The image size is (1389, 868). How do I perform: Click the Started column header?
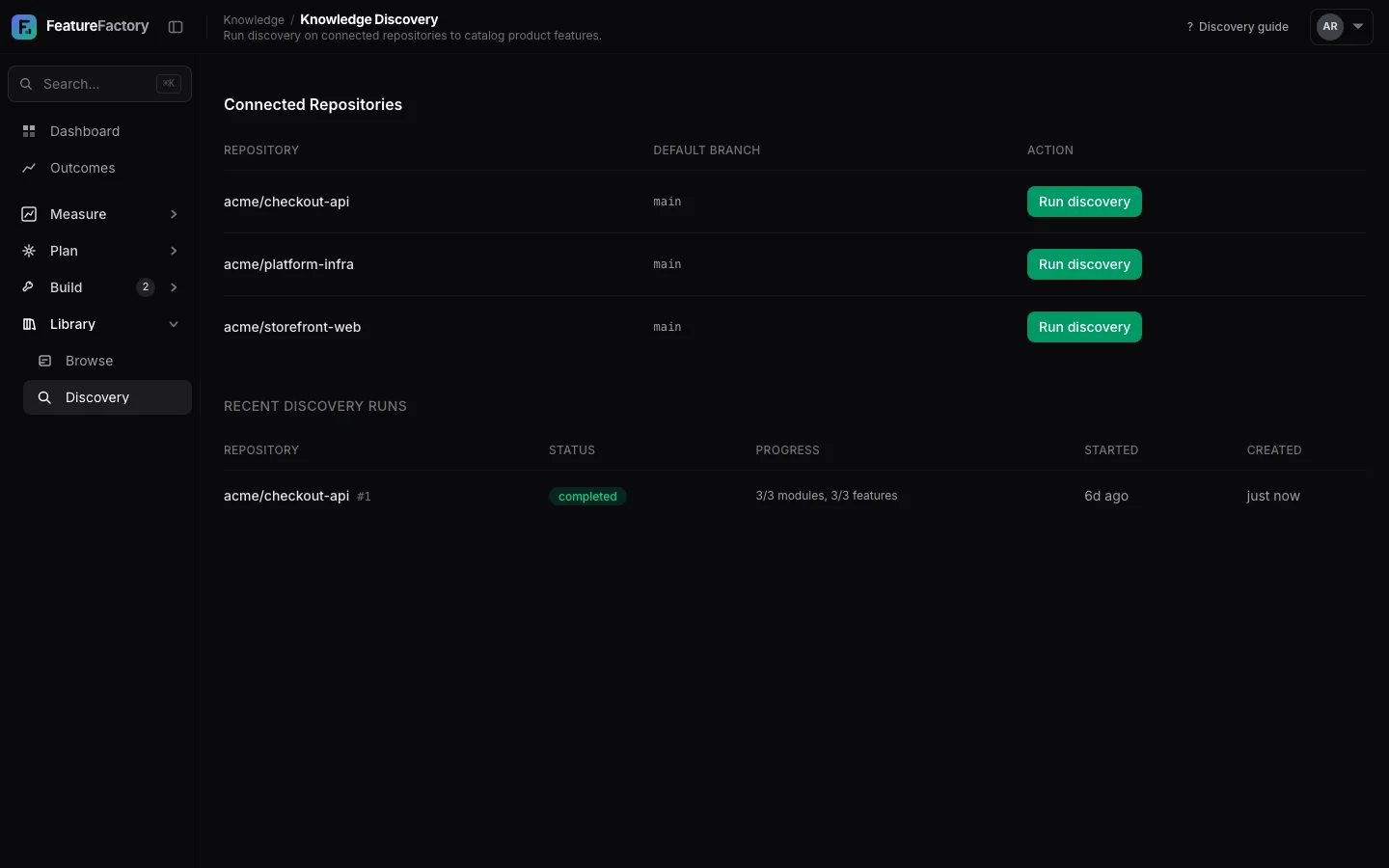point(1111,450)
